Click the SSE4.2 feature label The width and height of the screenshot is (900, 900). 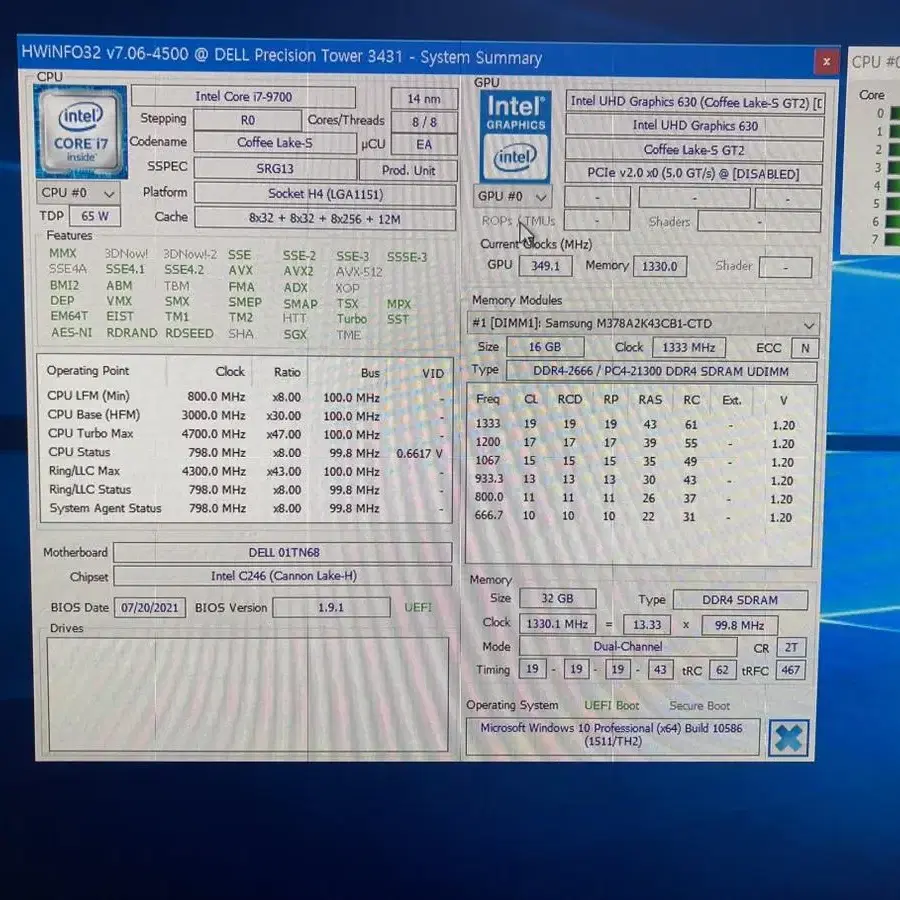pos(184,269)
